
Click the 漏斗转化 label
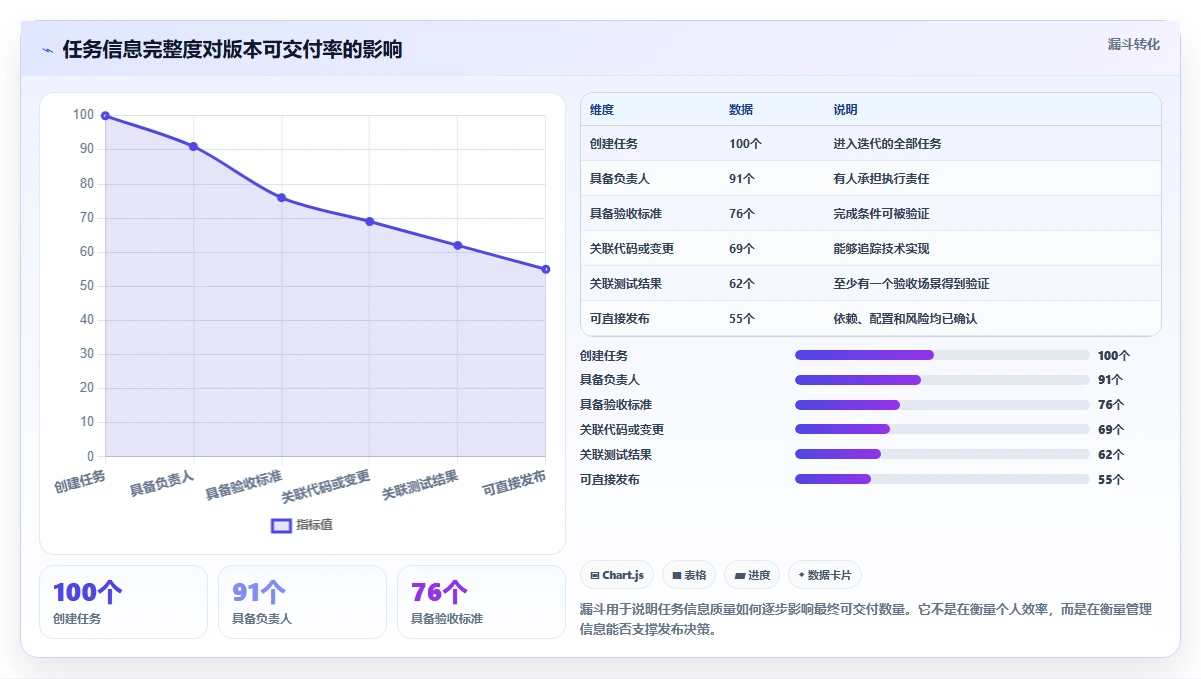click(x=1134, y=44)
